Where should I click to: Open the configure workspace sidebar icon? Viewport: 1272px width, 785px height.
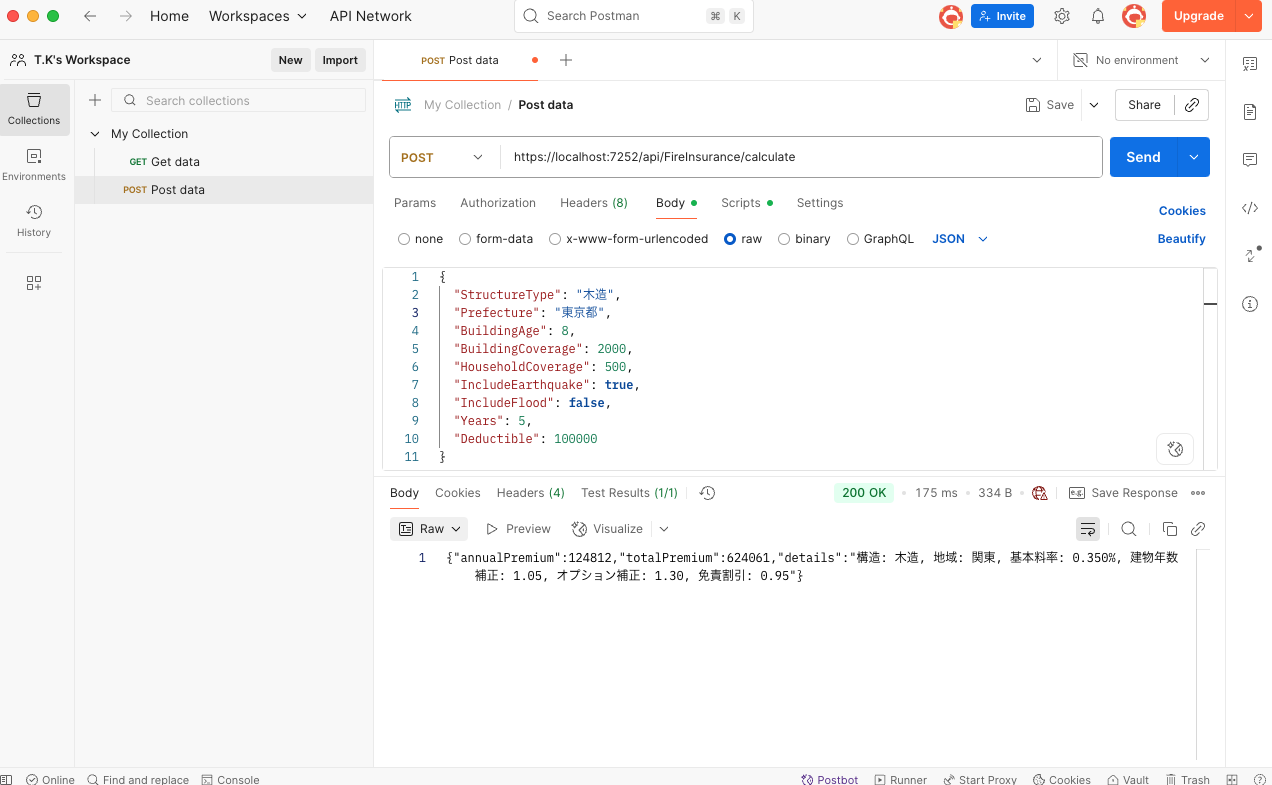(x=34, y=283)
